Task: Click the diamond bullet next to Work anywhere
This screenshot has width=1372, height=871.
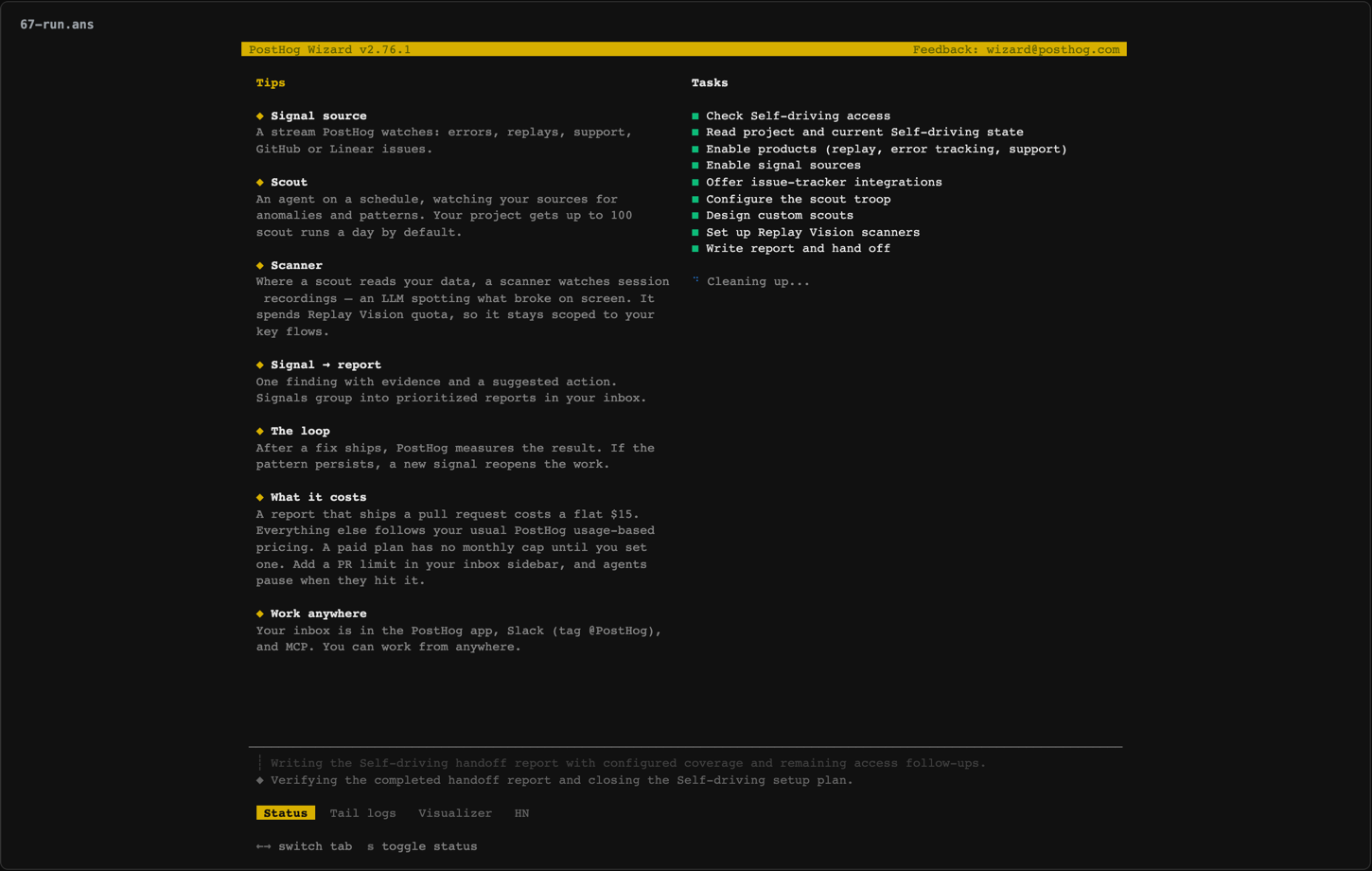Action: [x=260, y=613]
